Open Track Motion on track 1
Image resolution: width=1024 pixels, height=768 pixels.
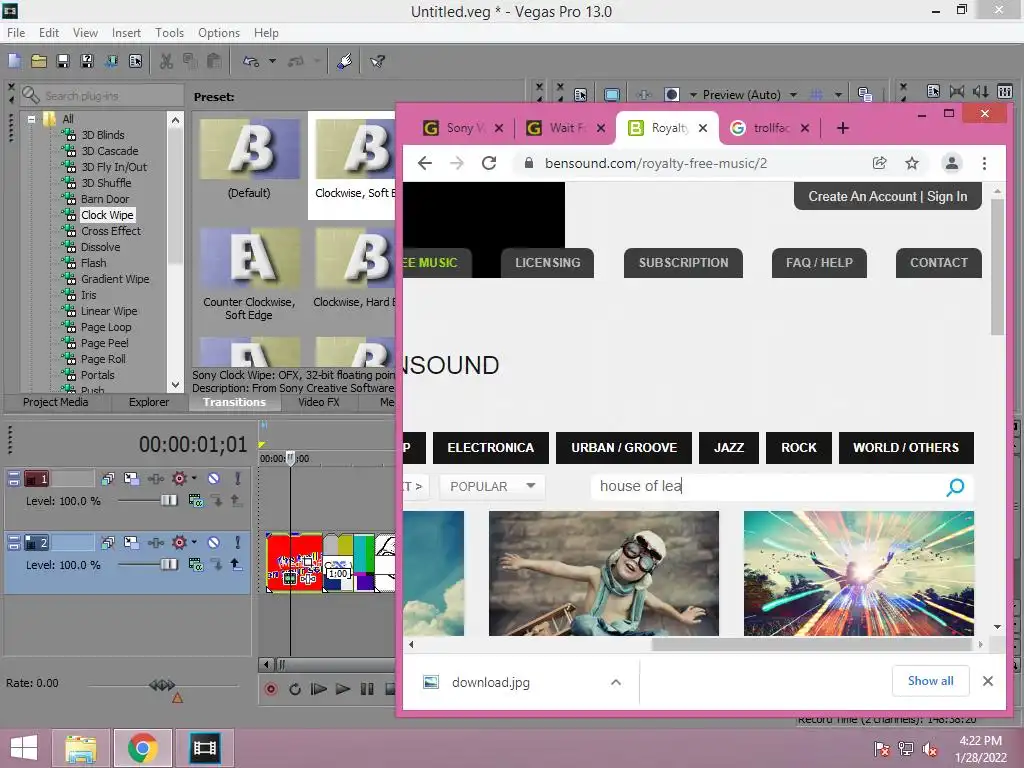131,479
